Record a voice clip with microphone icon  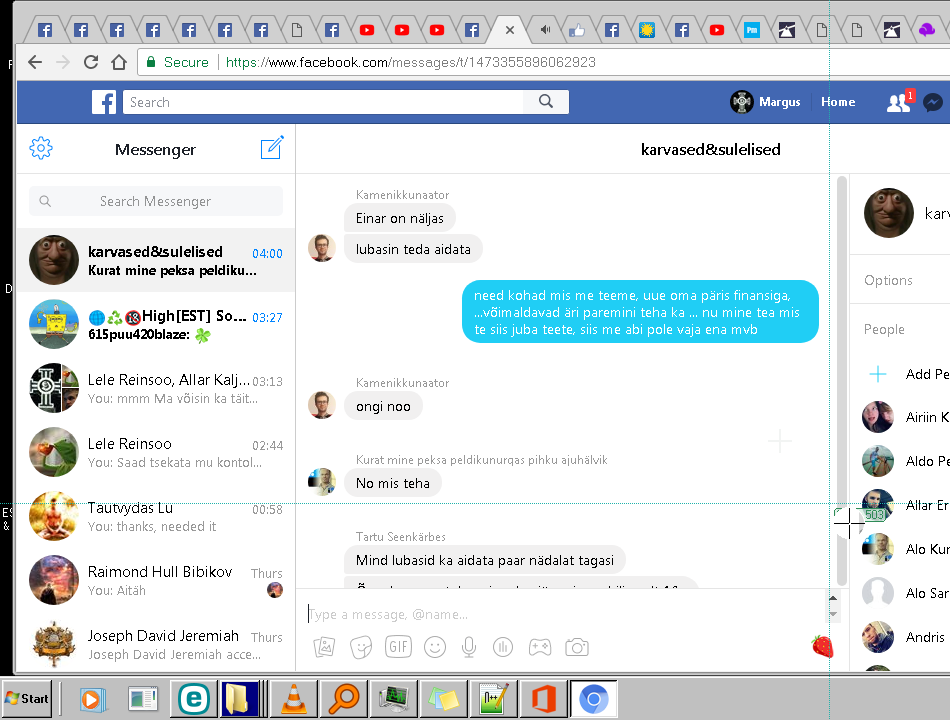(469, 647)
